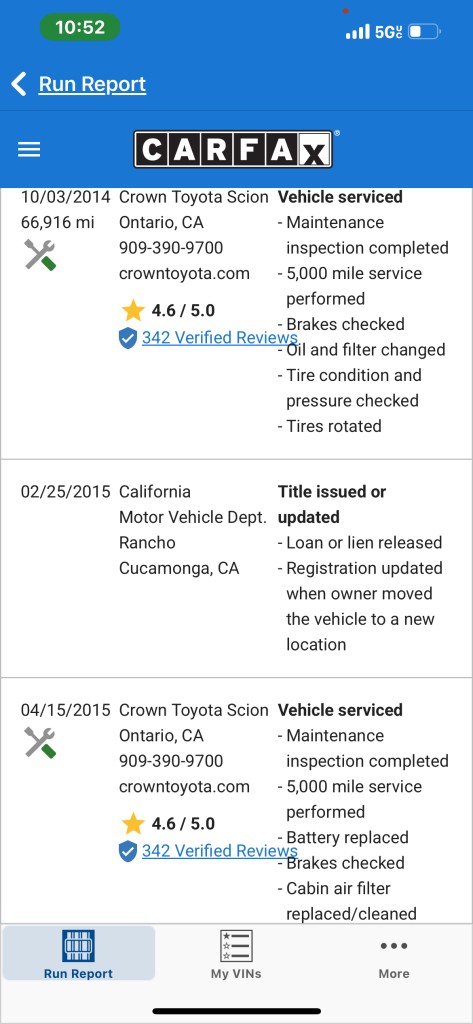This screenshot has width=473, height=1024.
Task: Tap the verified shield icon in 10/03/2014 entry
Action: [128, 338]
